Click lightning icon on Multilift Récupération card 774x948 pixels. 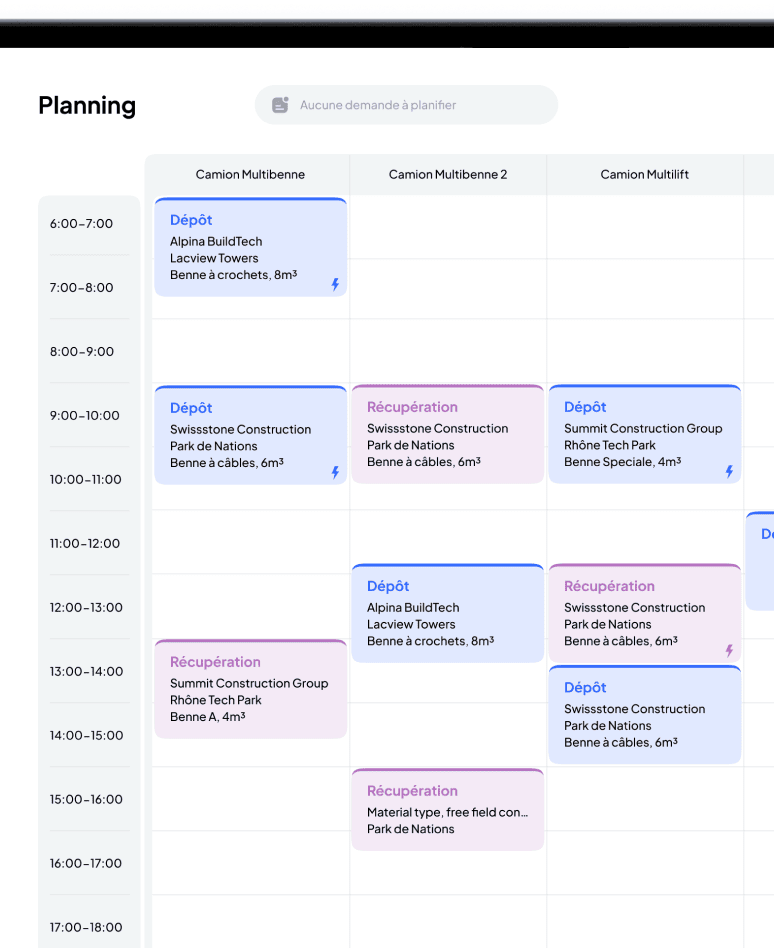pos(729,650)
